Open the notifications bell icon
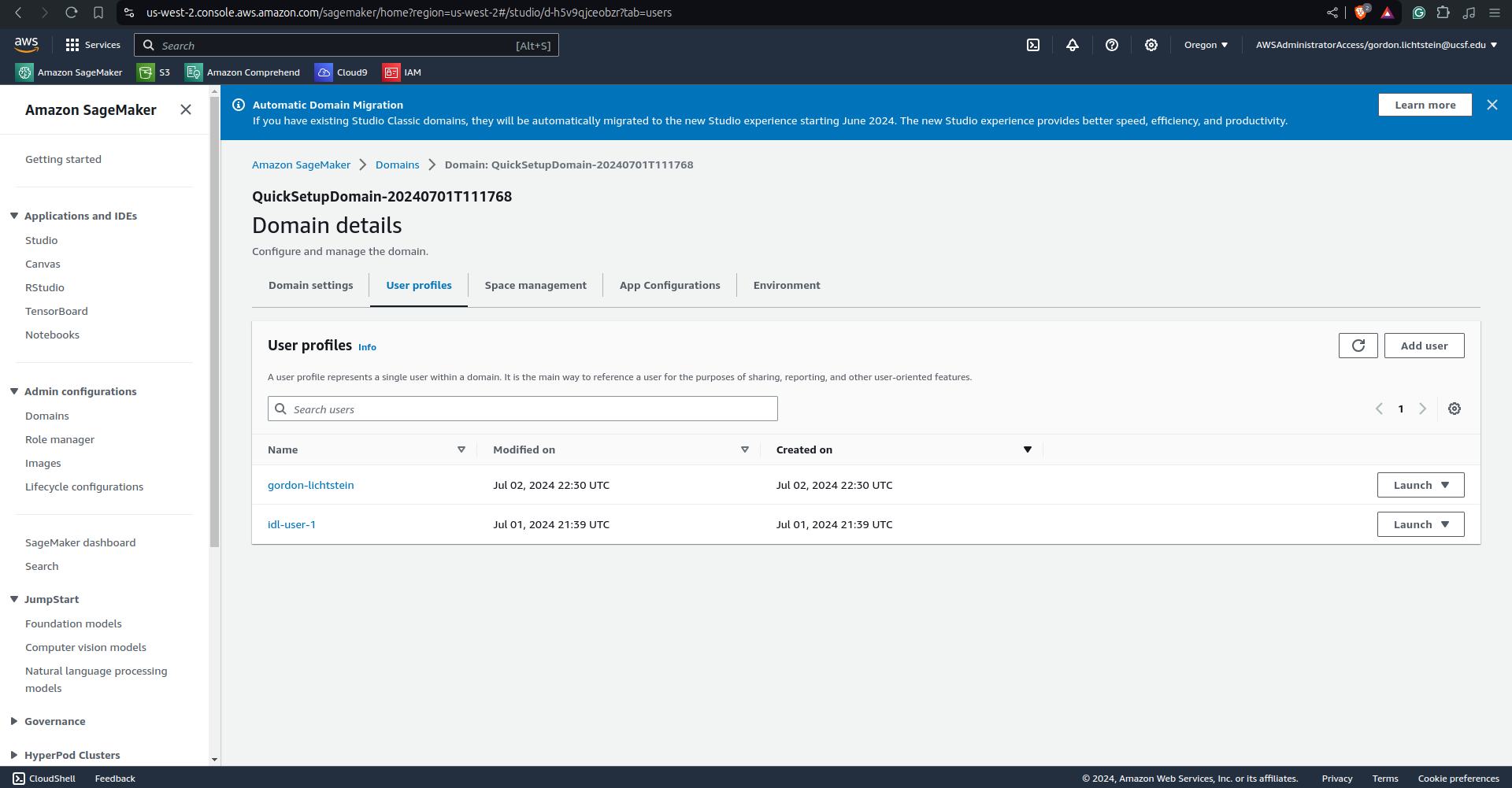1512x788 pixels. point(1073,45)
